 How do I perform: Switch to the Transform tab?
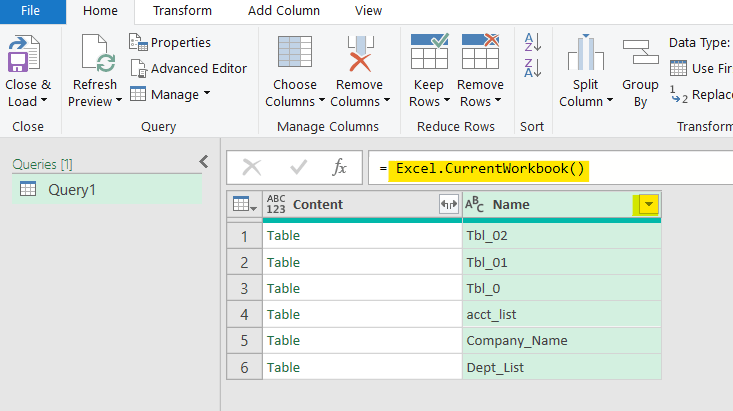pyautogui.click(x=182, y=11)
